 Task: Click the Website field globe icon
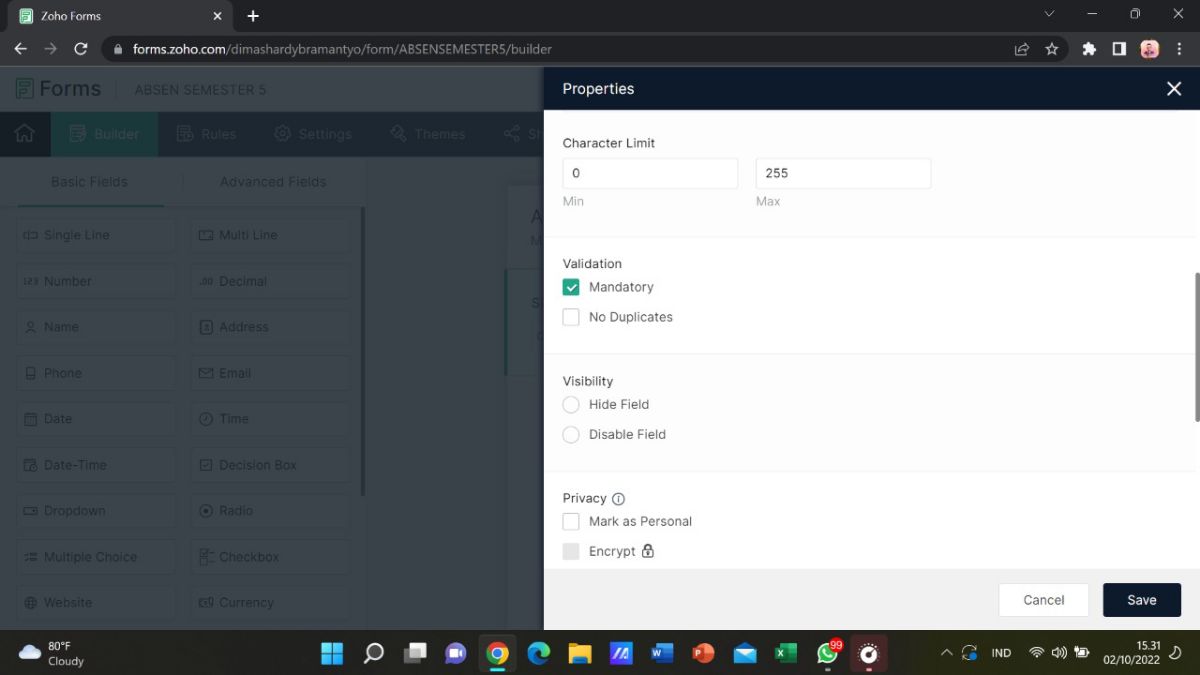pyautogui.click(x=31, y=603)
